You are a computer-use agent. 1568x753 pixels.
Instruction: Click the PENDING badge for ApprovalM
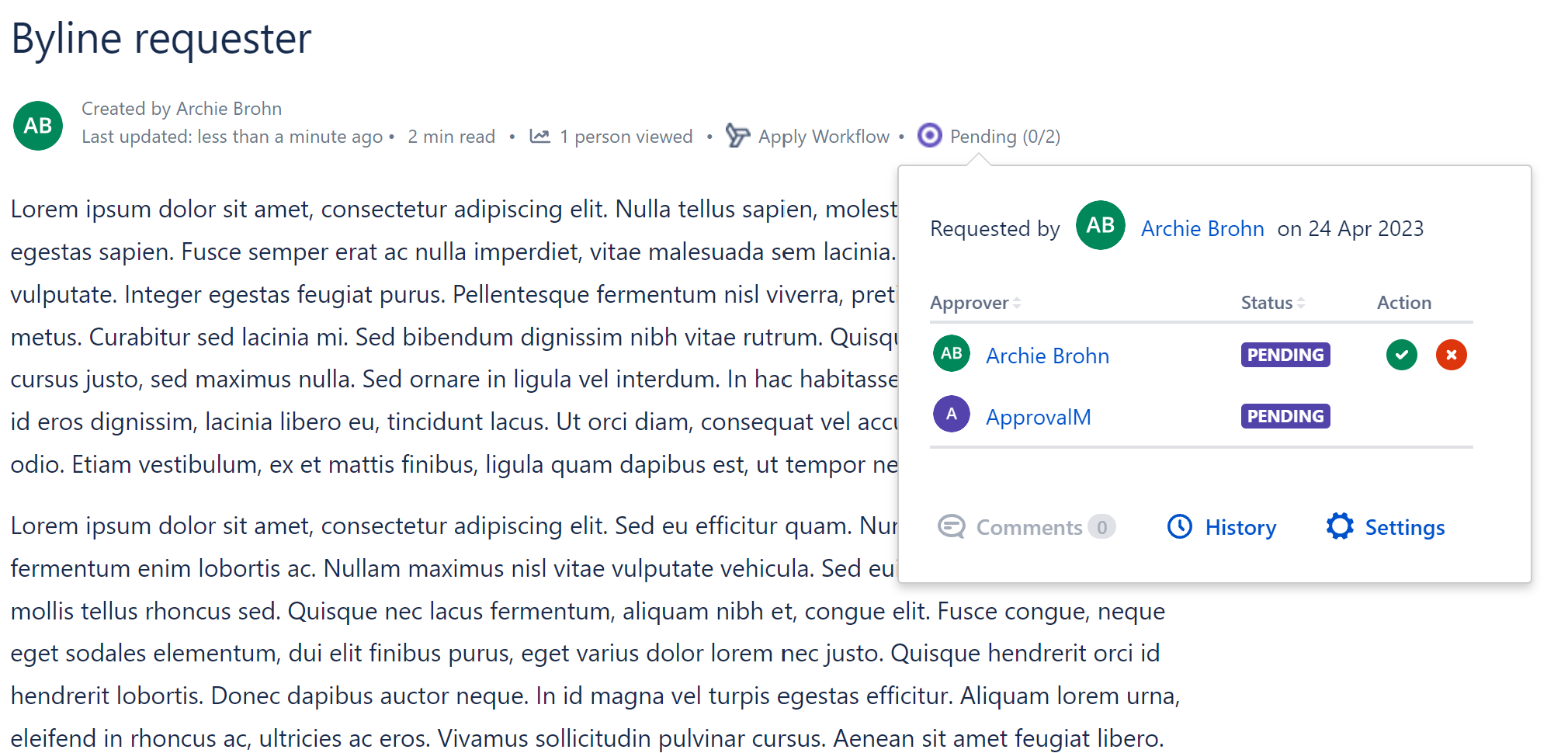point(1285,417)
